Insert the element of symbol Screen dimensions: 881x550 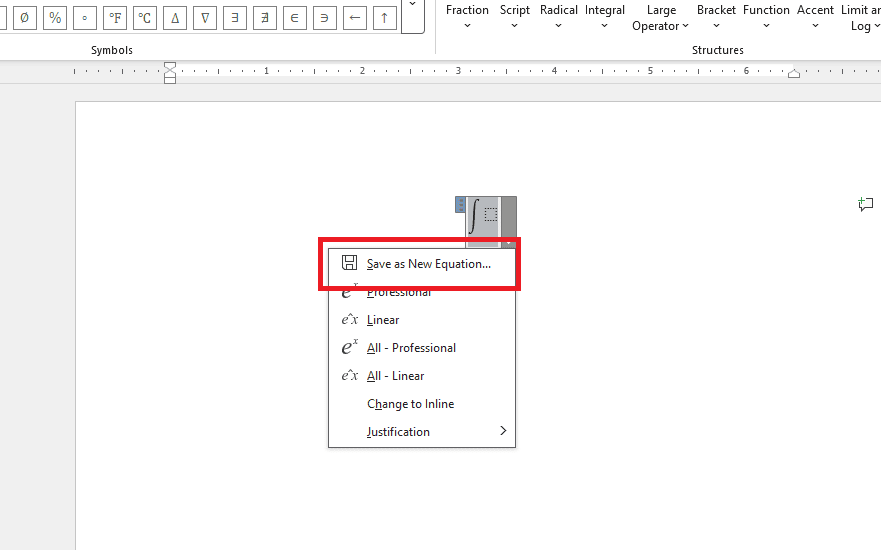[x=294, y=17]
